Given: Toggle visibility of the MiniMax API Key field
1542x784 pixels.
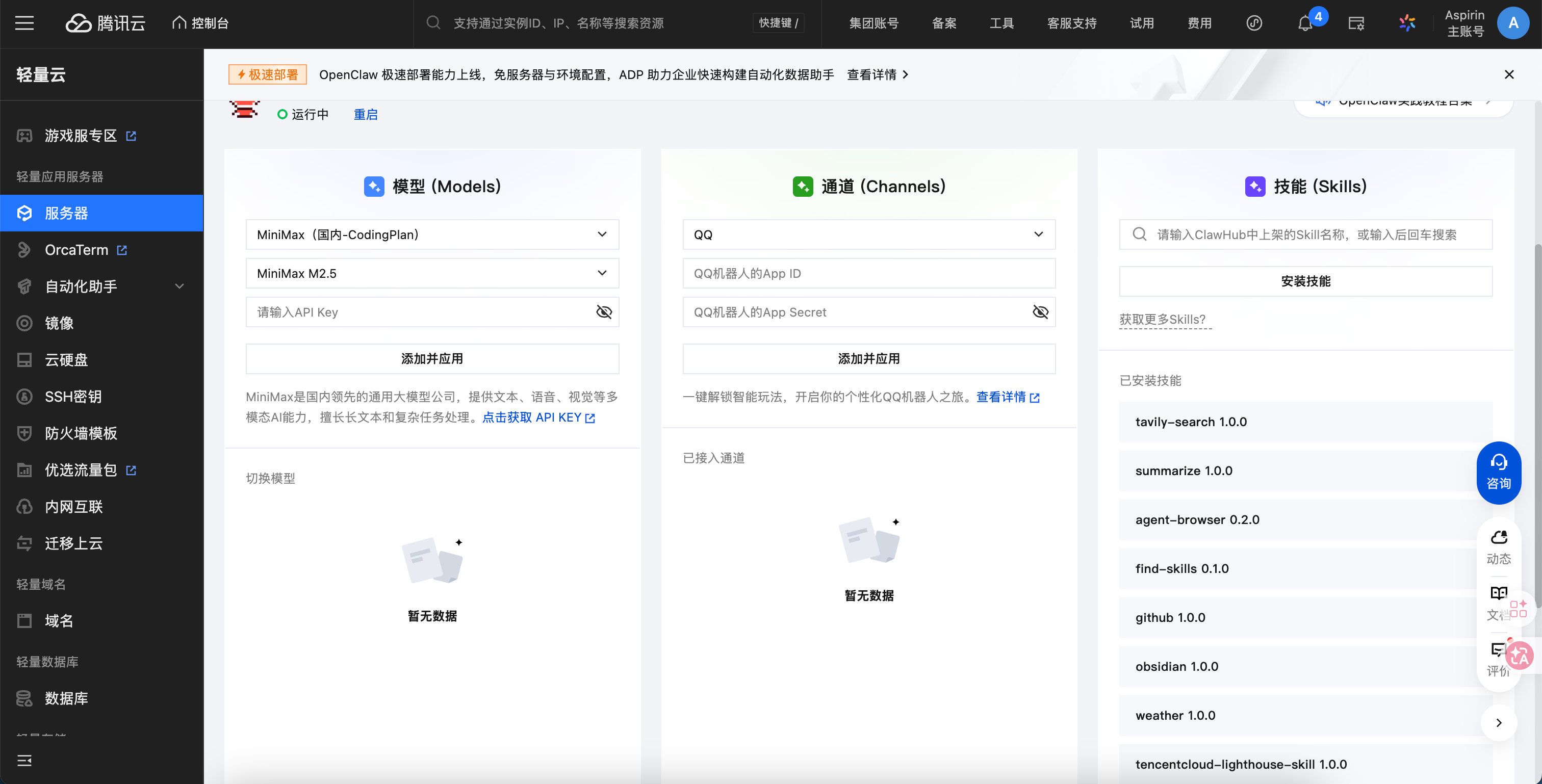Looking at the screenshot, I should tap(604, 312).
